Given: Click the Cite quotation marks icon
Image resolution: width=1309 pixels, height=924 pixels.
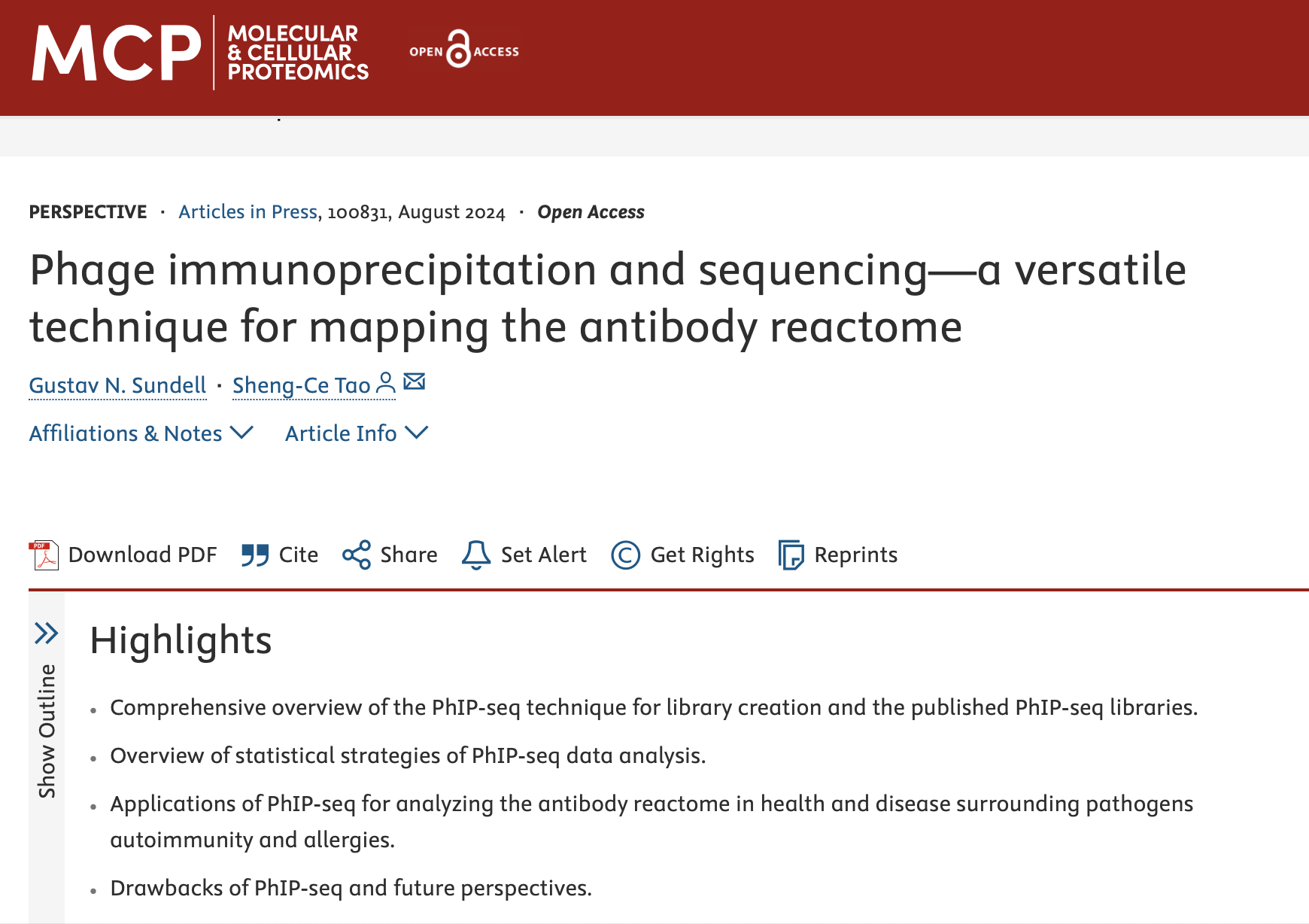Looking at the screenshot, I should [255, 555].
